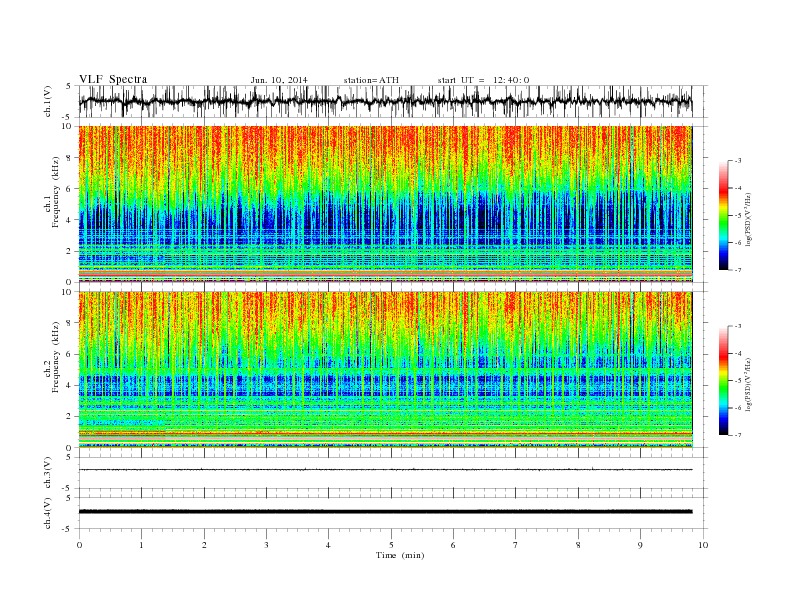This screenshot has width=792, height=612.
Task: Click the time axis tick label '7'
Action: point(516,545)
